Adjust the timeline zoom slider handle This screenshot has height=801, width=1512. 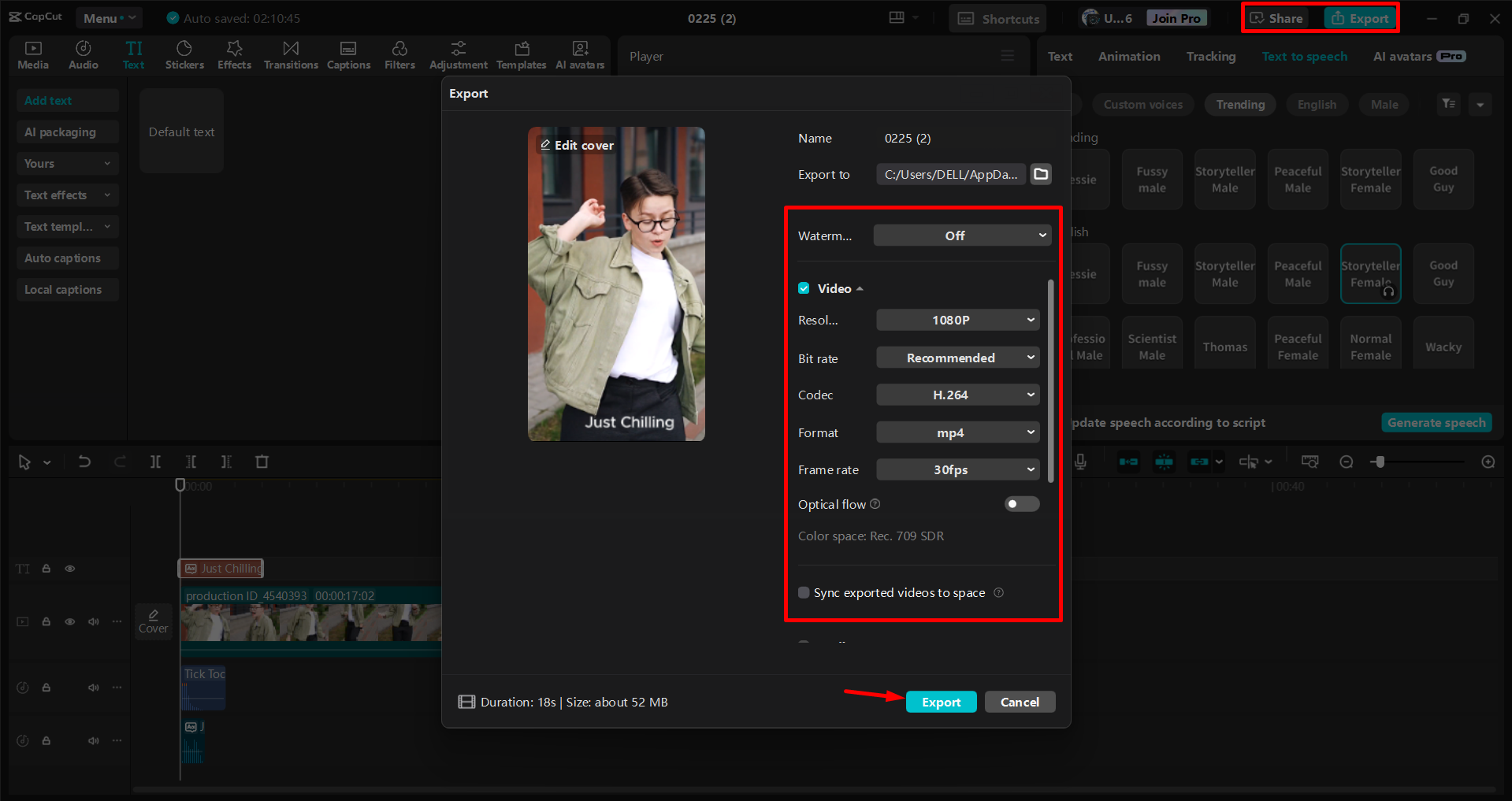tap(1378, 462)
